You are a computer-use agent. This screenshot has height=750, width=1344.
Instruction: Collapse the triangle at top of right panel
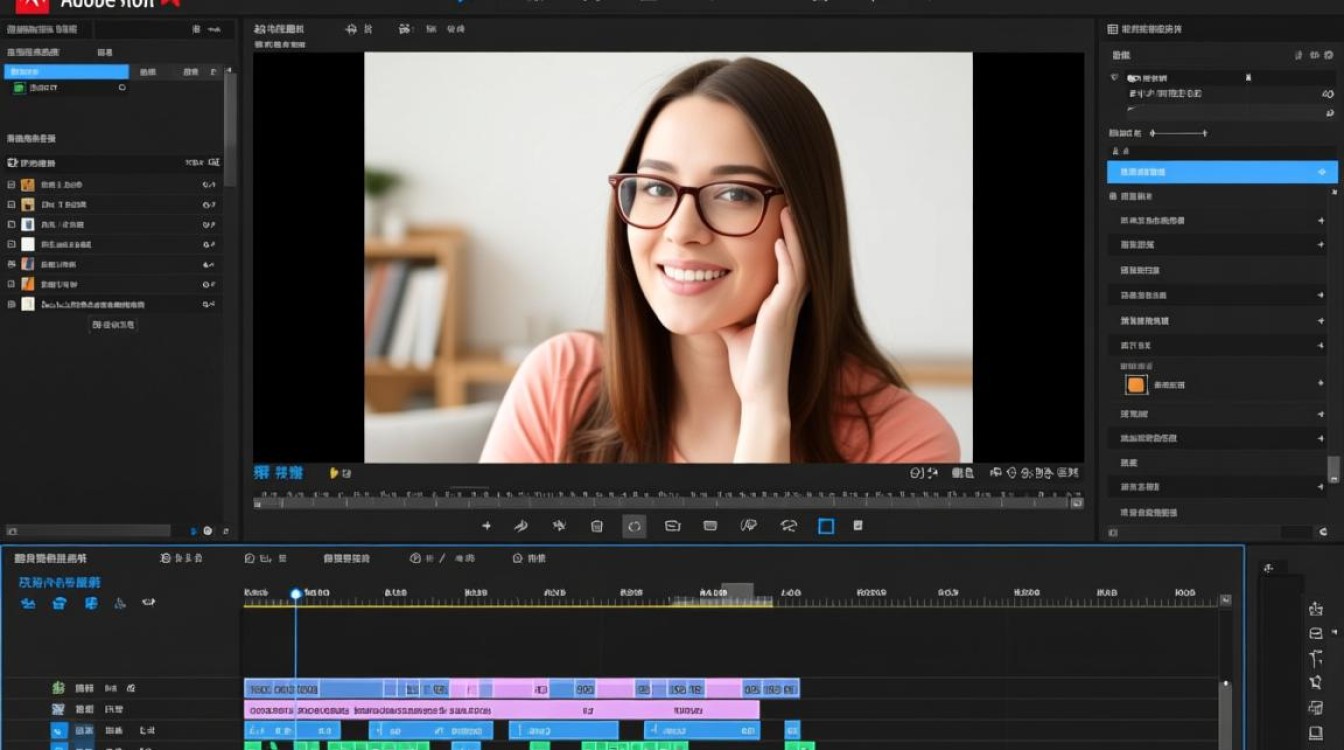point(1115,77)
